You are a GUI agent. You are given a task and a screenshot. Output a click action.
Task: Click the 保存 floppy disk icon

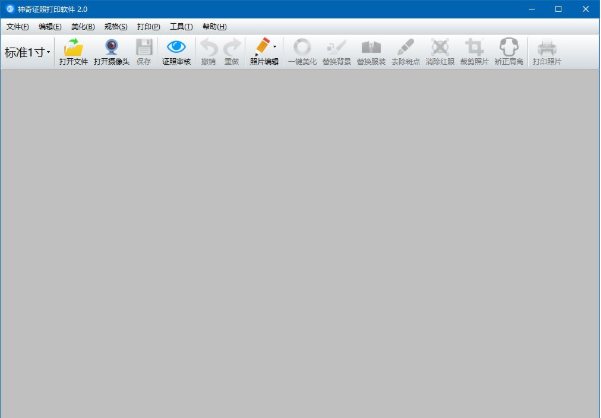click(x=144, y=48)
